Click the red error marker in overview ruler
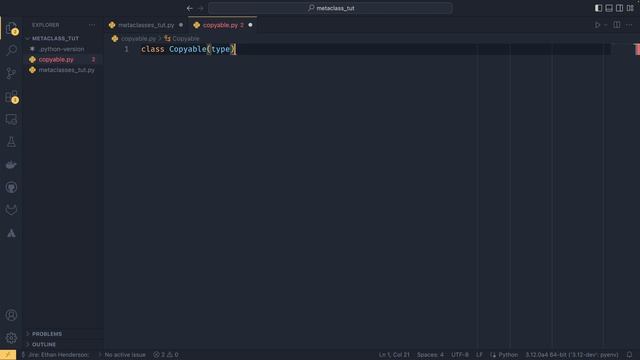This screenshot has width=640, height=360. (638, 49)
